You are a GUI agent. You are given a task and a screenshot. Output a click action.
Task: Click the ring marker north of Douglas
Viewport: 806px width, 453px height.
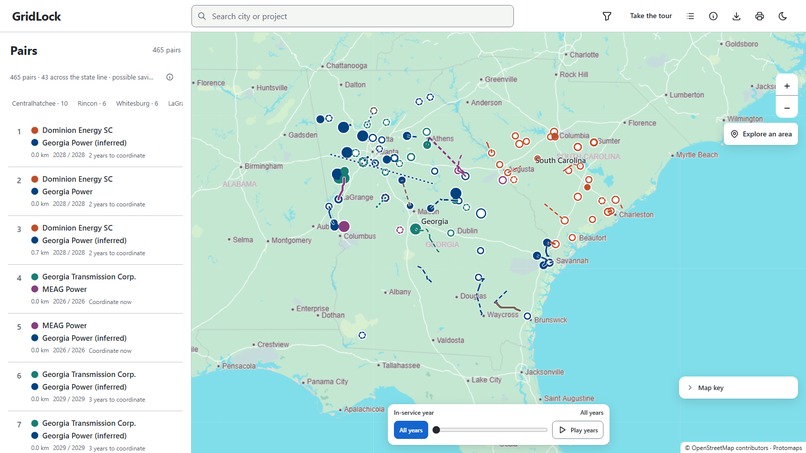(479, 277)
